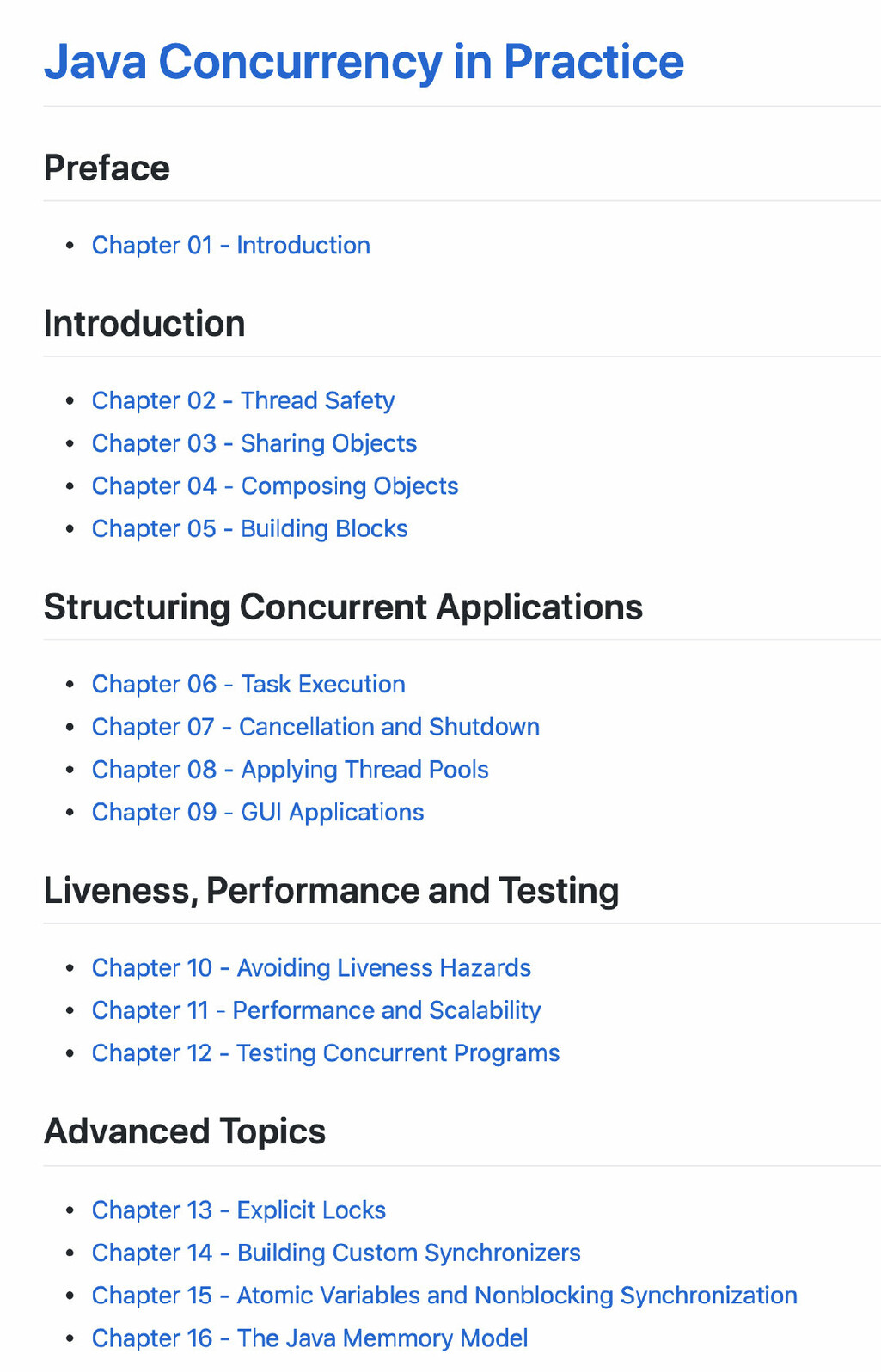Navigate to Chapter 06 - Task Execution
The image size is (881, 1372).
click(248, 685)
